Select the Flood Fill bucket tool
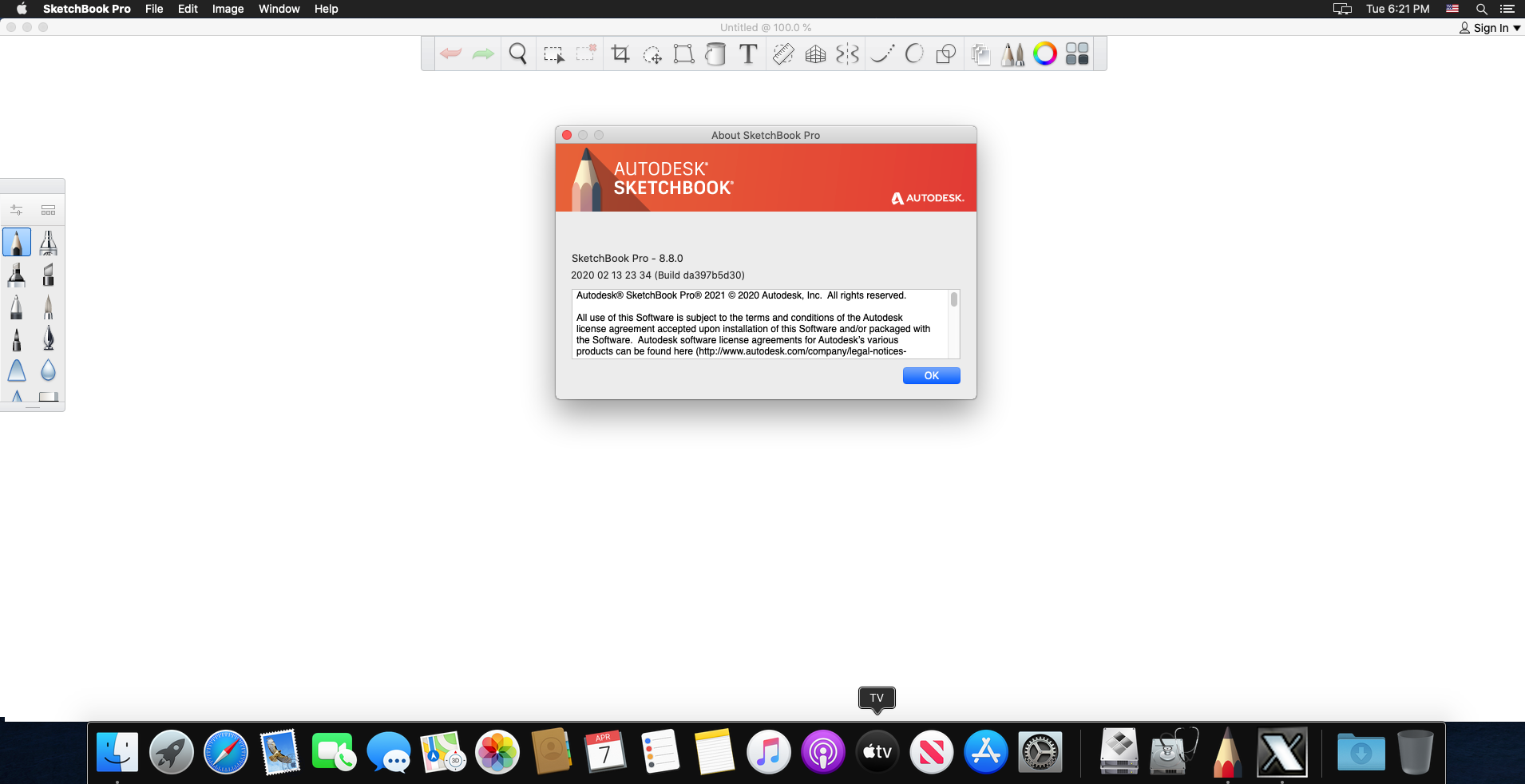 click(716, 53)
